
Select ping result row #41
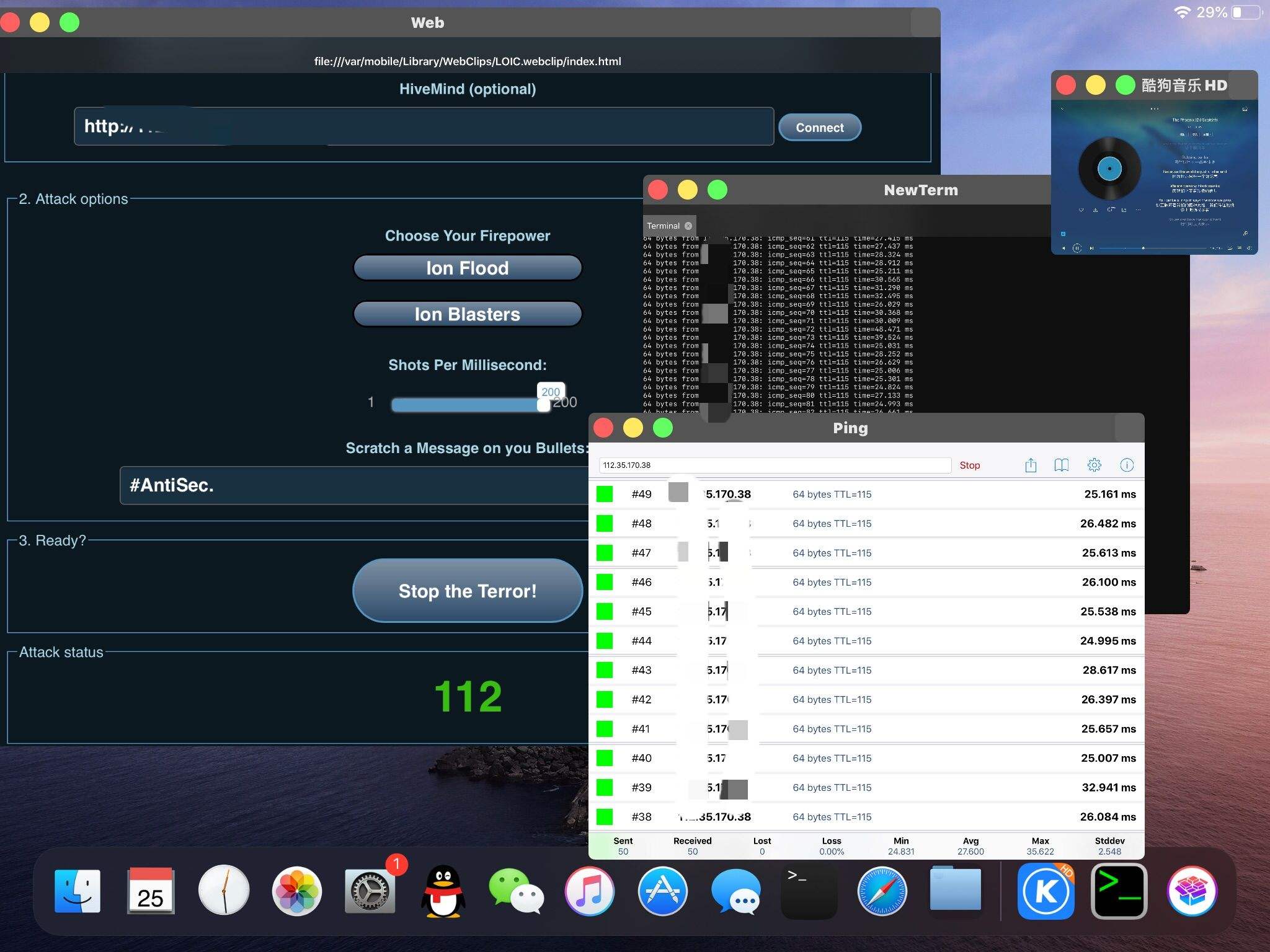pos(866,728)
